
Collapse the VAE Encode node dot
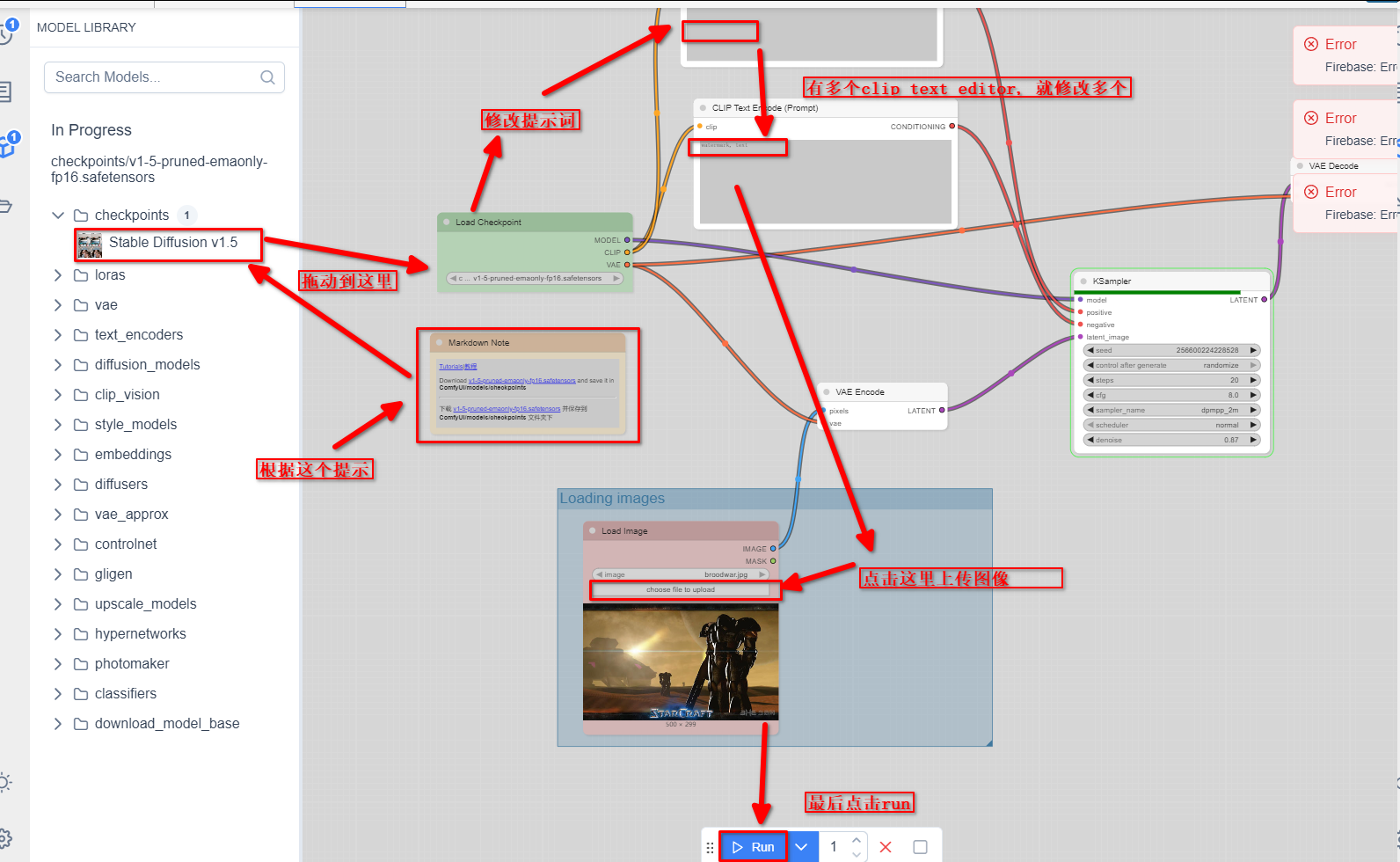[x=827, y=392]
